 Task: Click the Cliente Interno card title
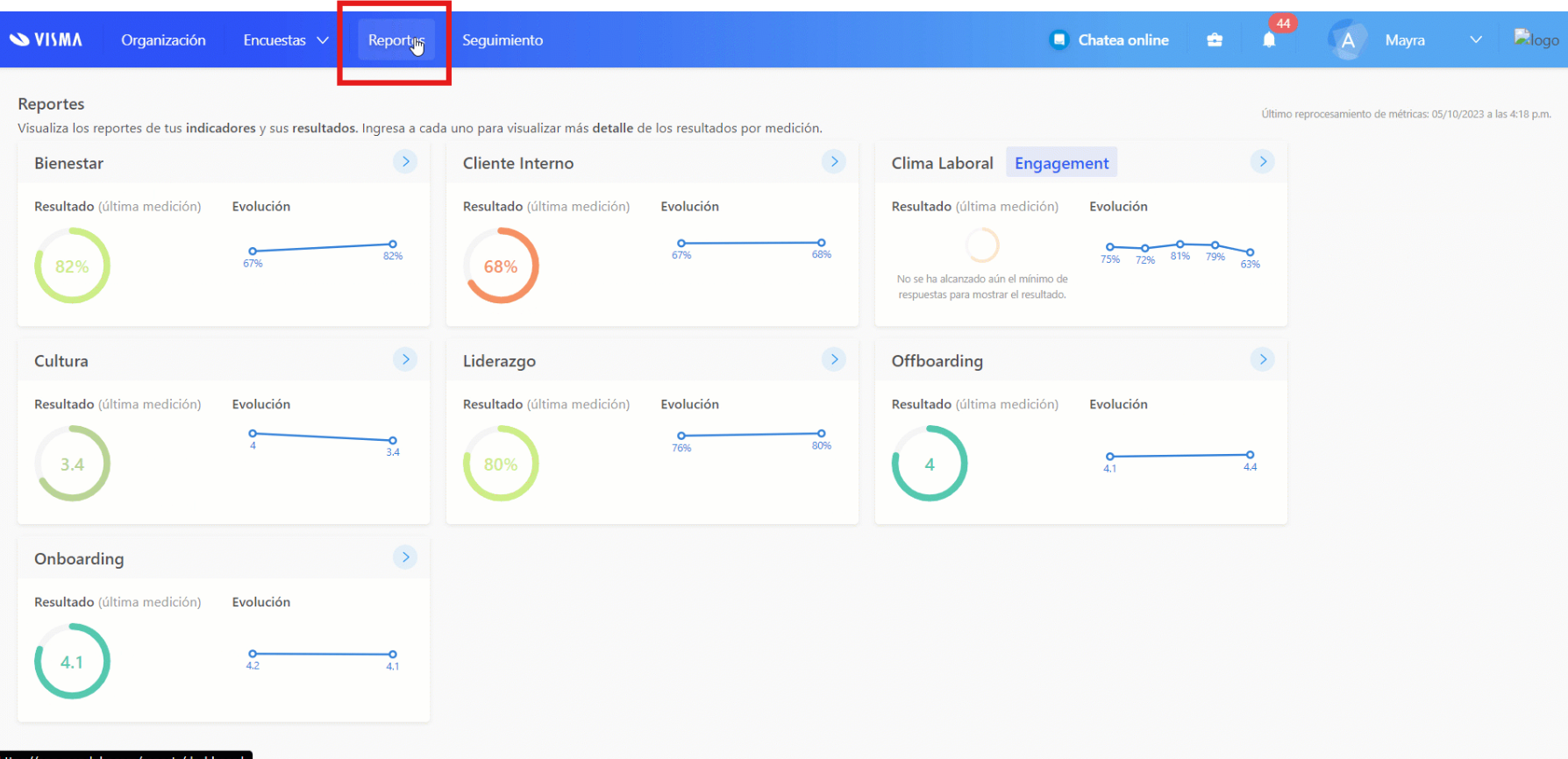point(518,163)
